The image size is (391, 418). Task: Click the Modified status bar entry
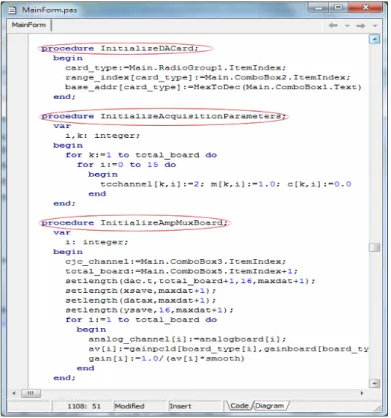point(129,406)
